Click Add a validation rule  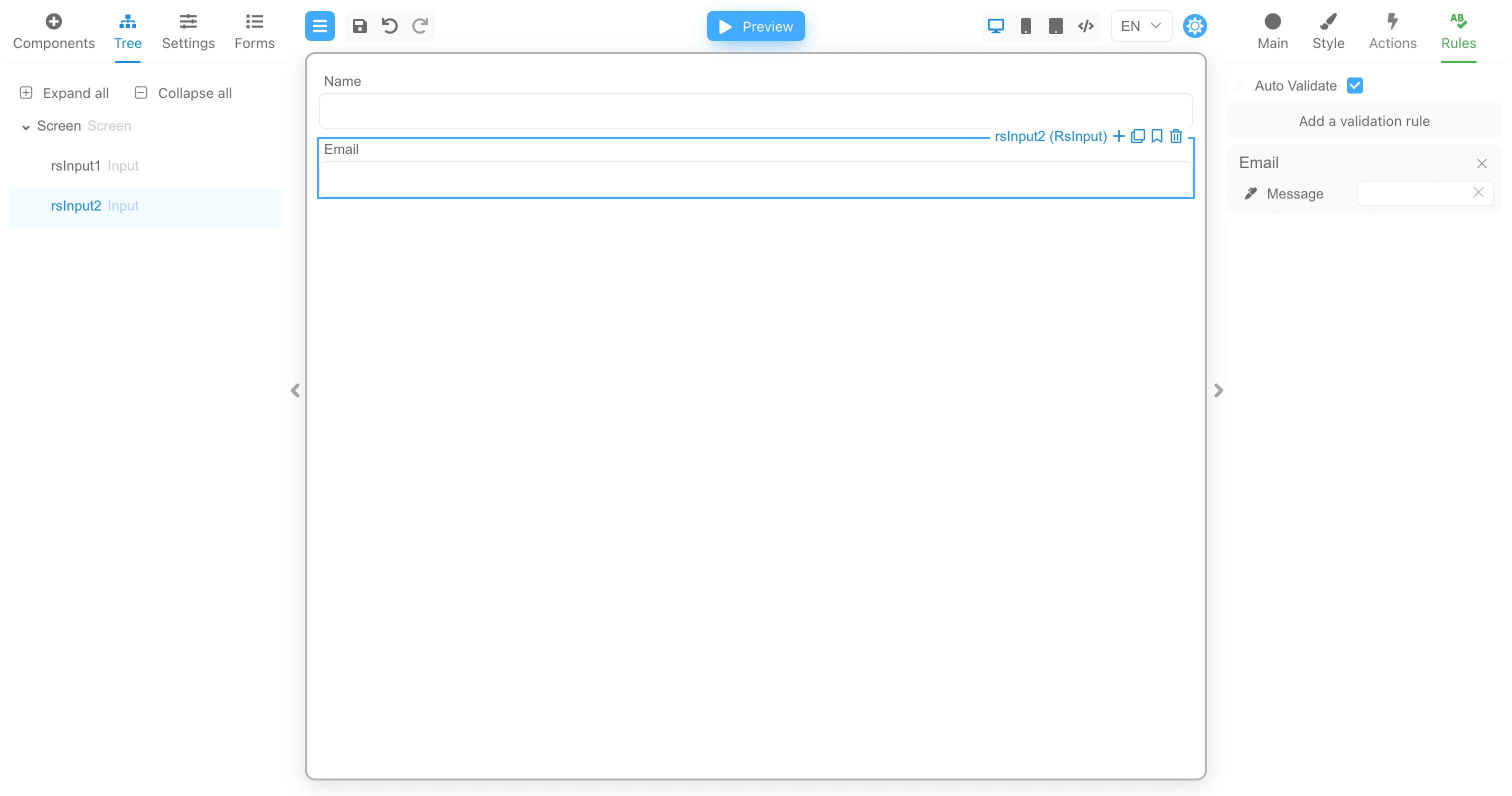tap(1364, 121)
